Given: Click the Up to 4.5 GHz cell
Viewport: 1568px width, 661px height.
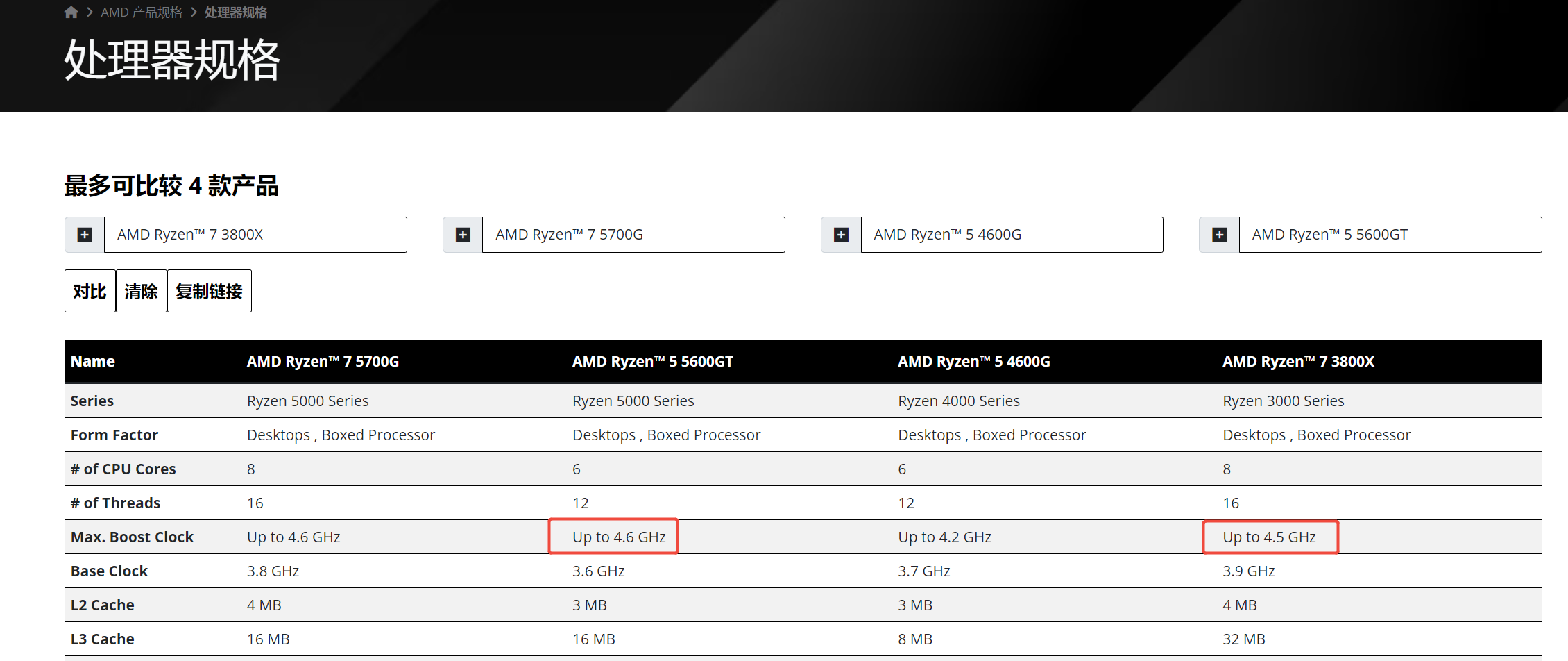Looking at the screenshot, I should point(1270,537).
